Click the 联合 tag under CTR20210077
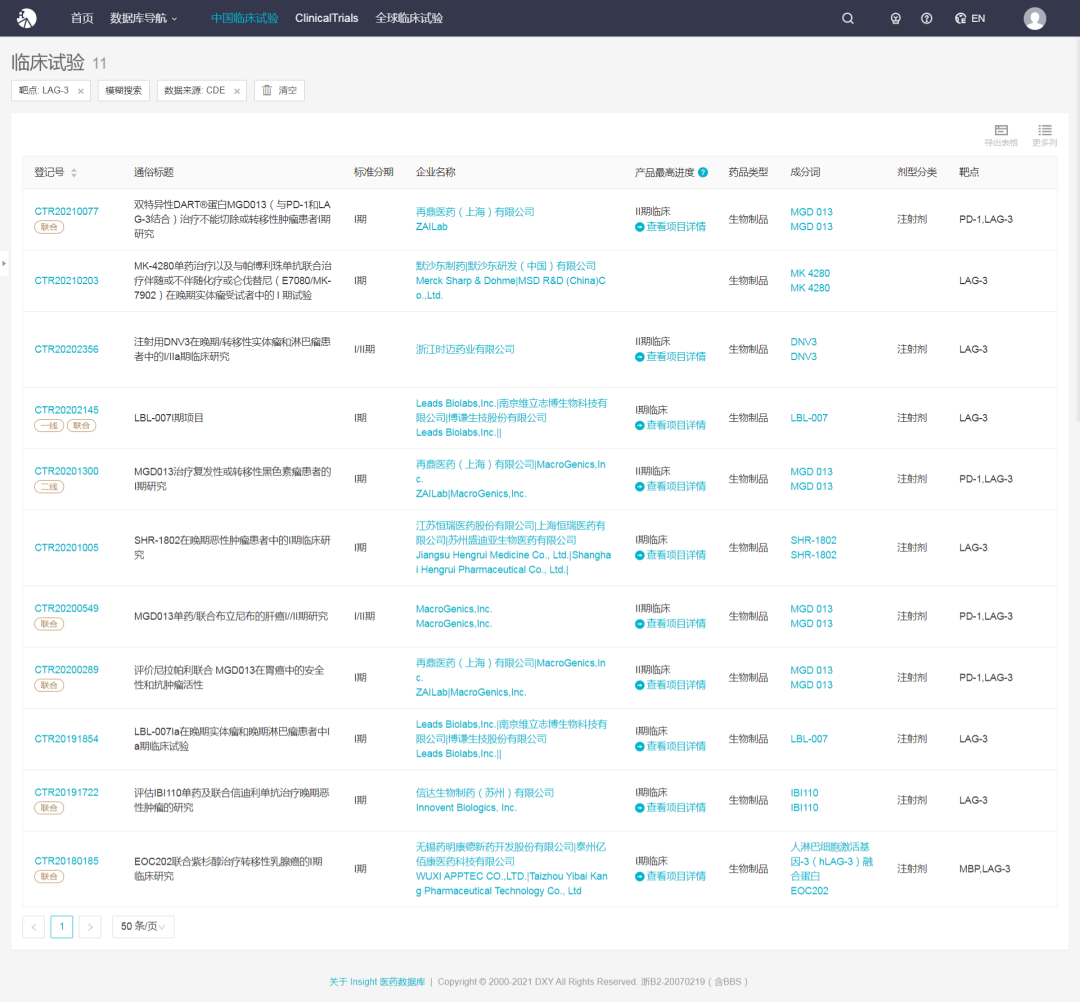This screenshot has height=1002, width=1080. tap(49, 227)
